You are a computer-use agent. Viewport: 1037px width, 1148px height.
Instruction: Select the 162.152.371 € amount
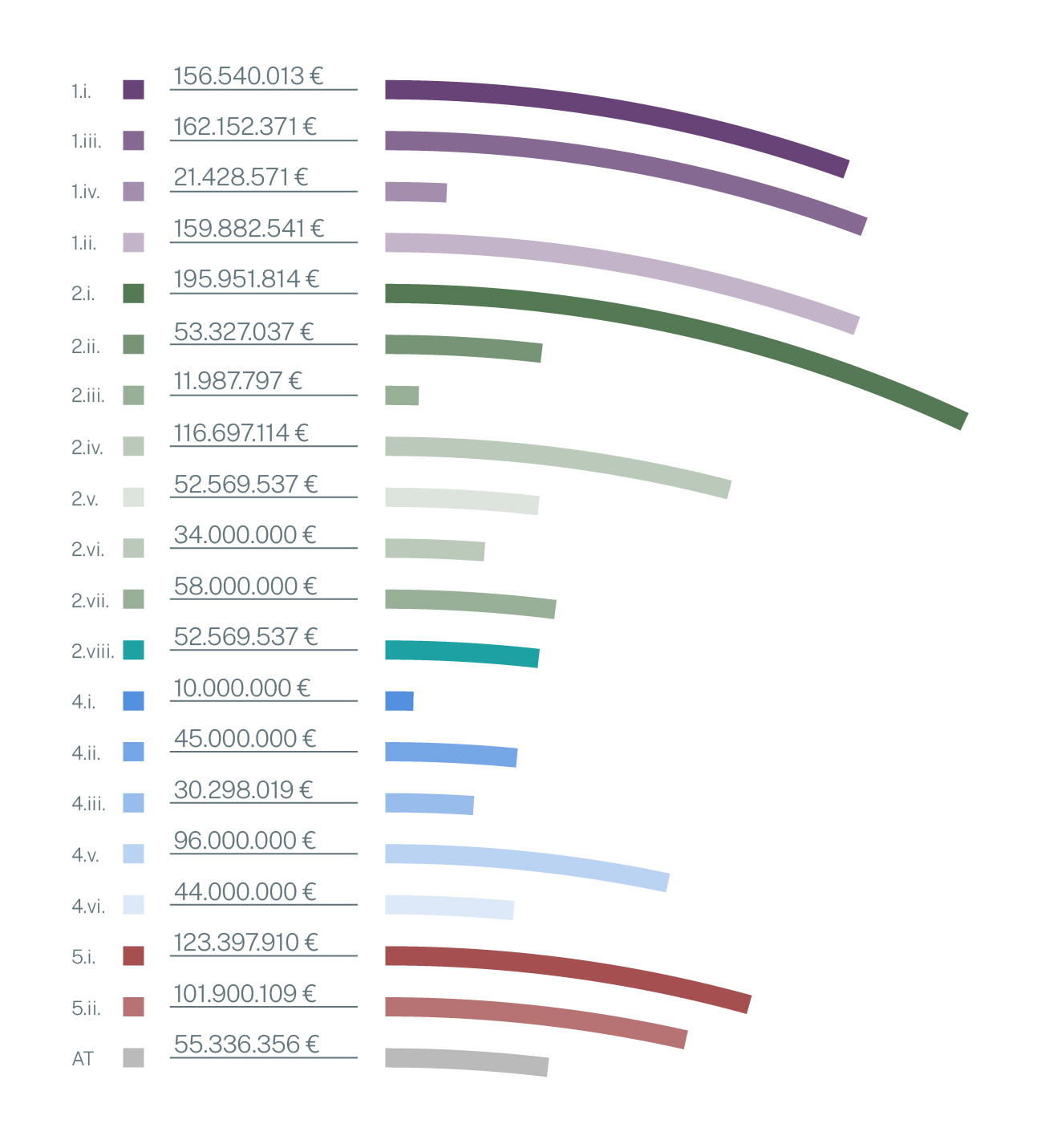pos(245,127)
